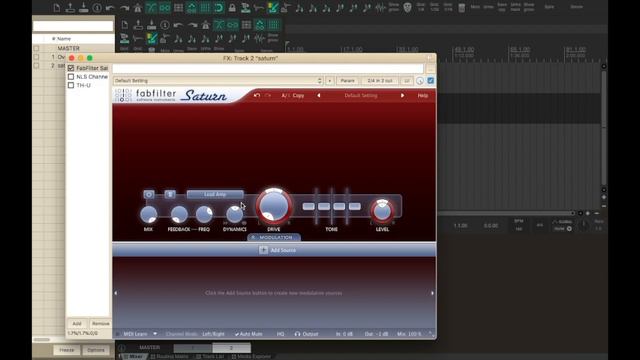The width and height of the screenshot is (640, 360).
Task: Go to next Saturn preset arrow
Action: tap(402, 96)
